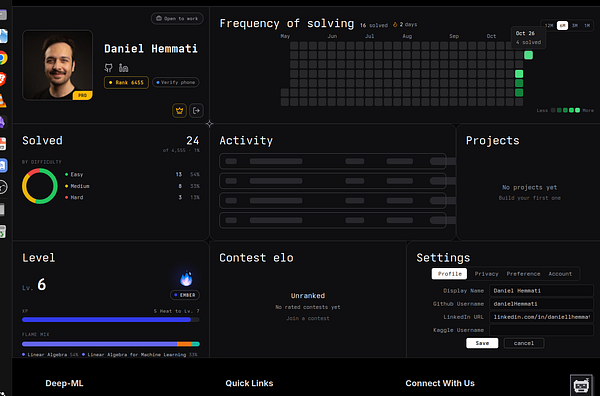Select the 6M heatmap range
The height and width of the screenshot is (396, 600).
click(562, 26)
